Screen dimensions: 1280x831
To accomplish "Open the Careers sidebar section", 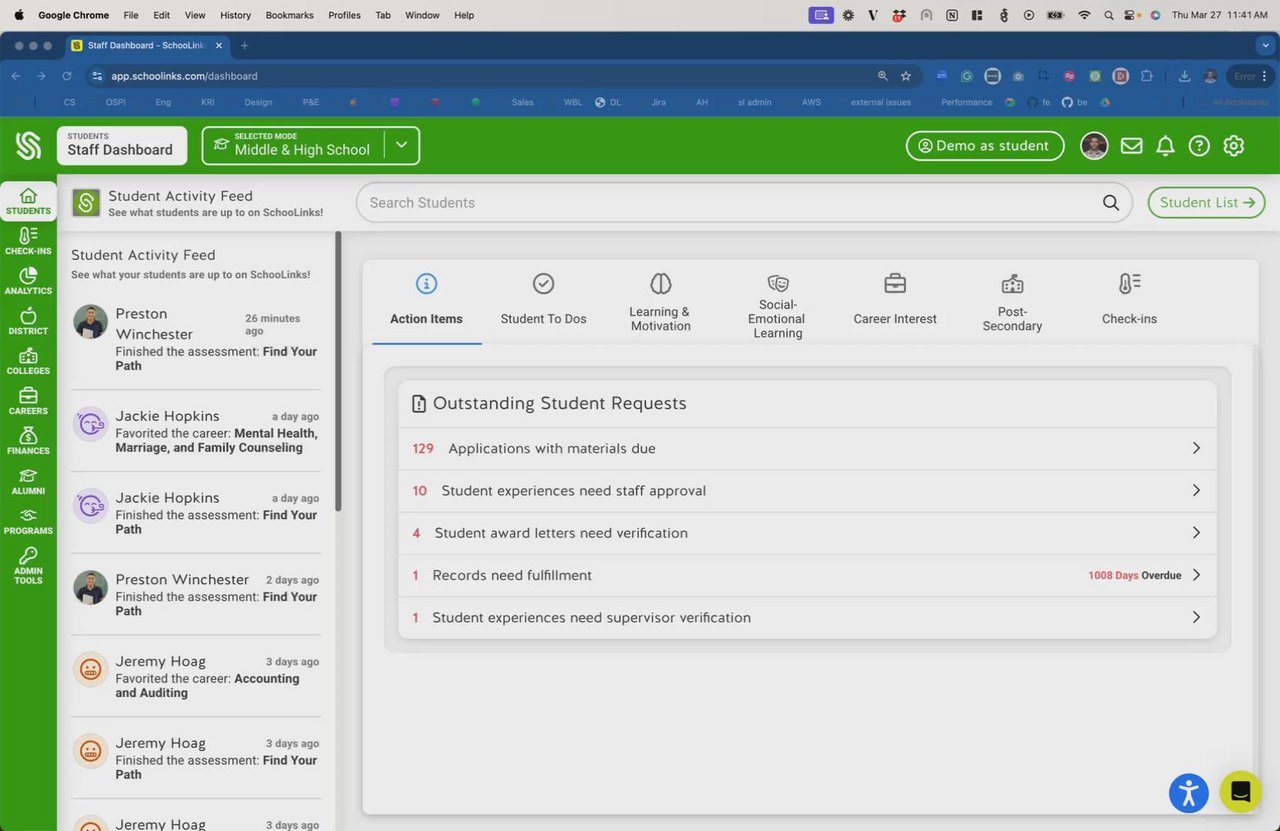I will pos(28,401).
